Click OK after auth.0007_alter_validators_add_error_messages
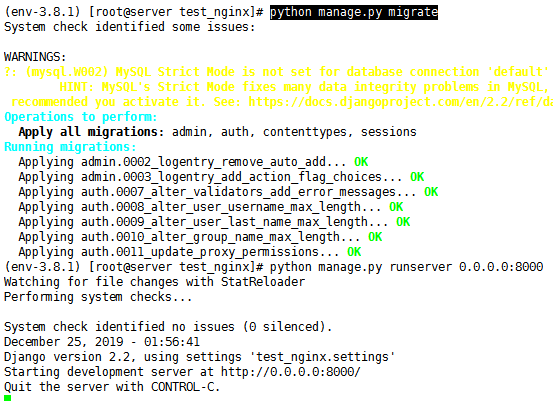Image resolution: width=553 pixels, height=401 pixels. 431,192
